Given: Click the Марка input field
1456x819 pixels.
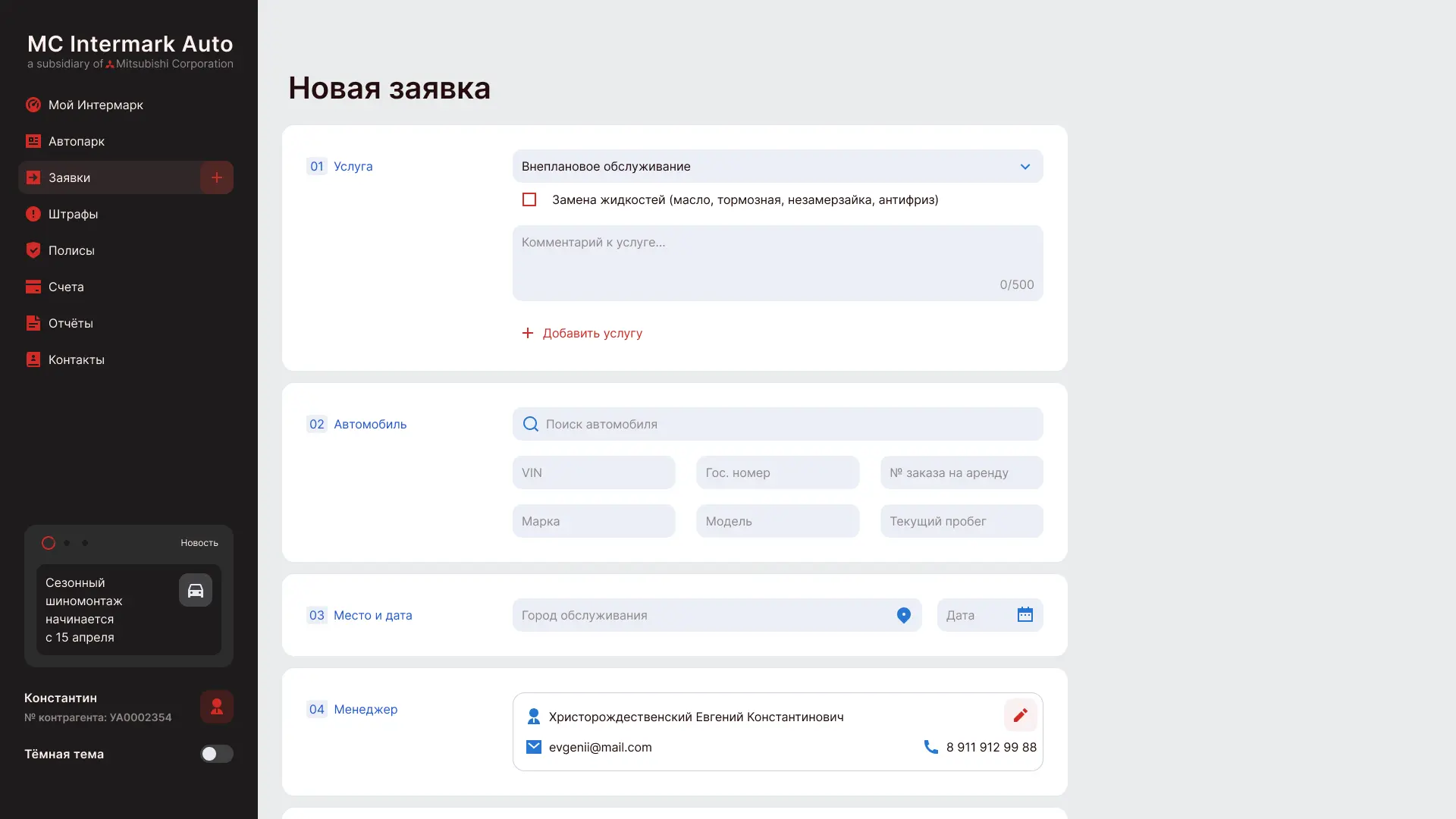Looking at the screenshot, I should click(594, 521).
